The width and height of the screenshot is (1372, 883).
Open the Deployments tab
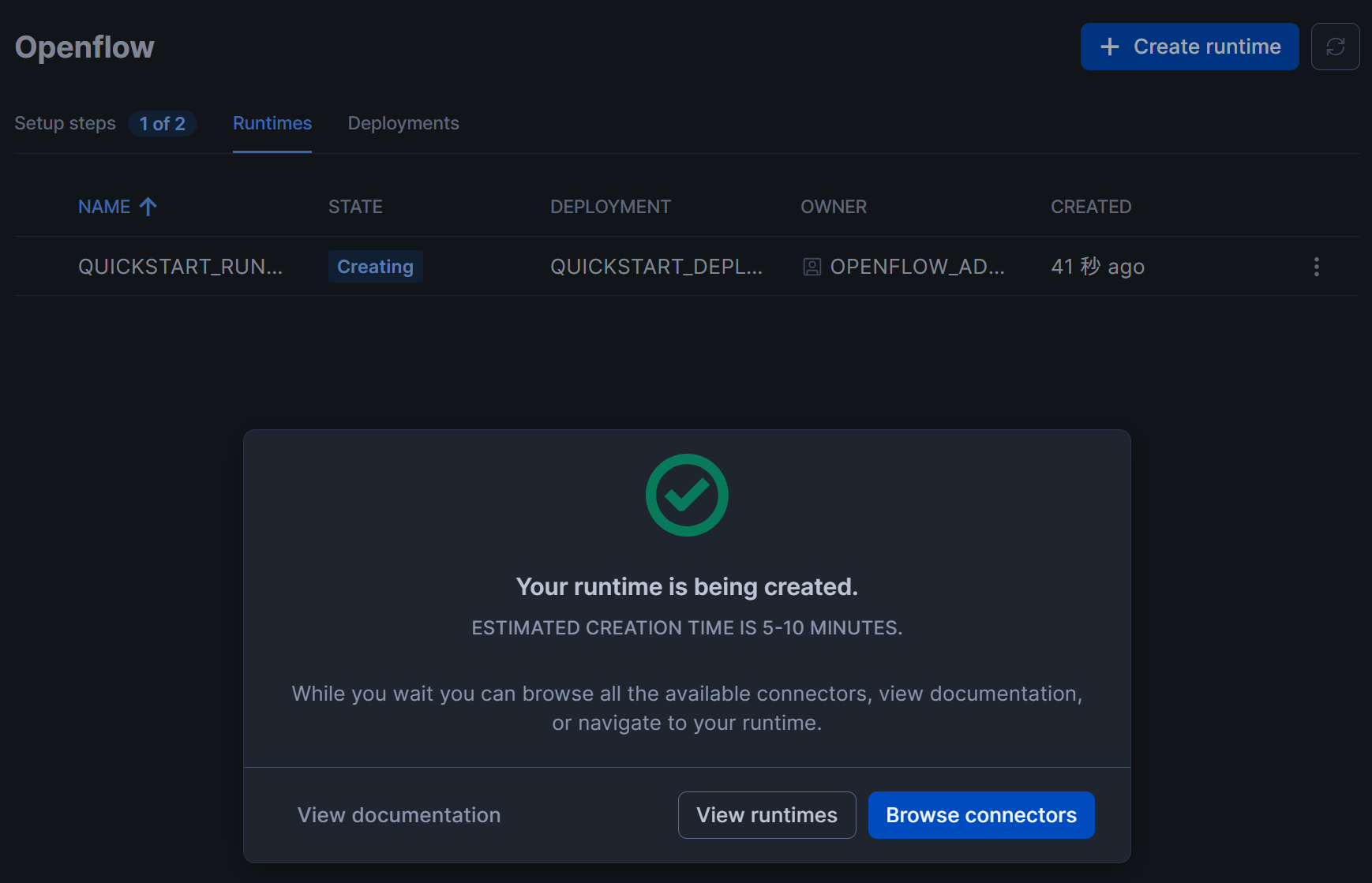403,123
